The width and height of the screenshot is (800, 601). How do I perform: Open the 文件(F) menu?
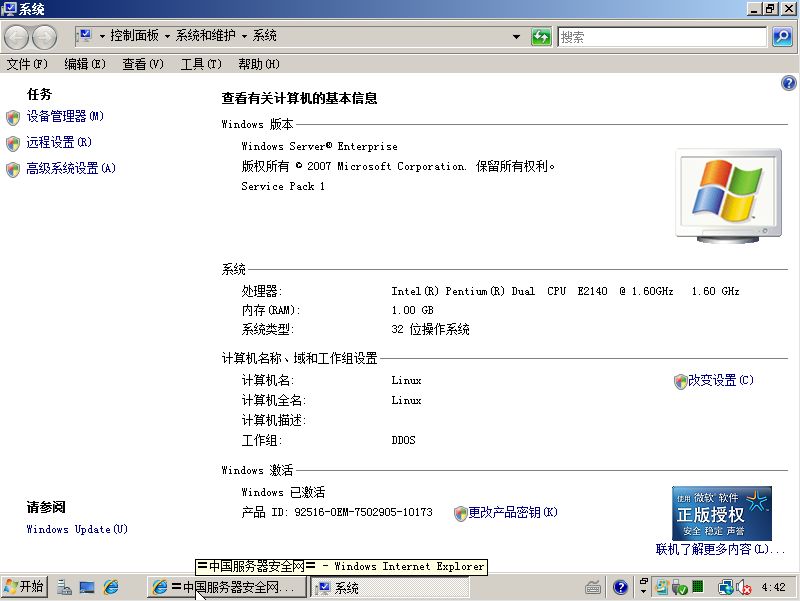click(27, 64)
